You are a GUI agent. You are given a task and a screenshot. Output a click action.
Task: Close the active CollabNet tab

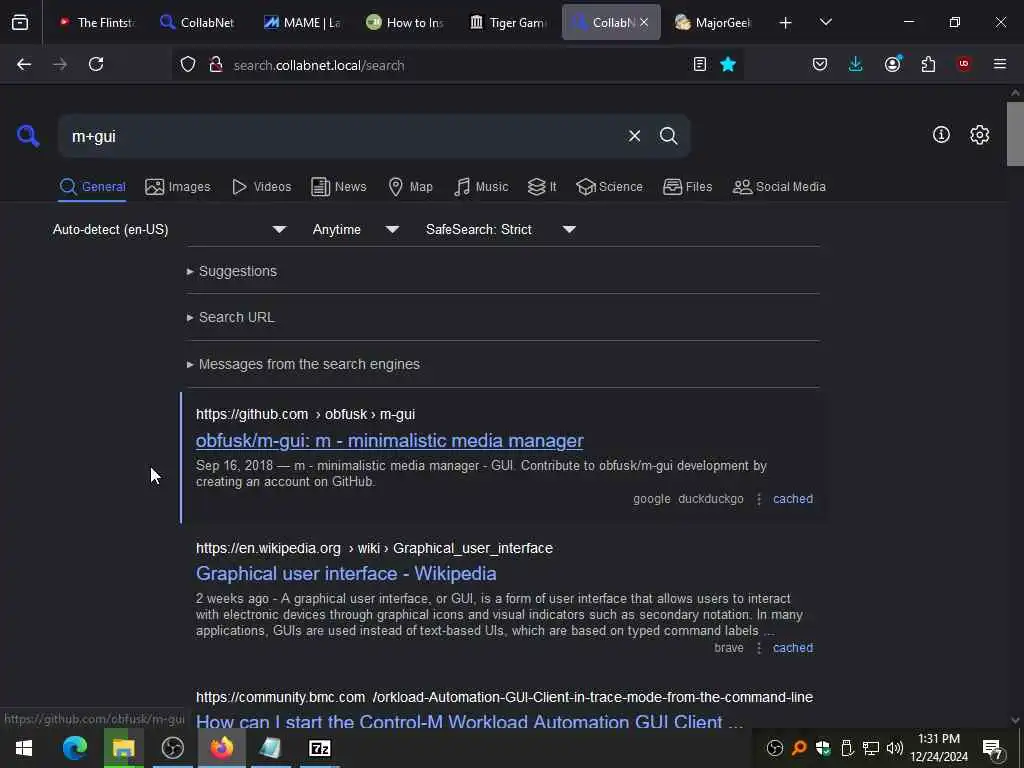coord(644,22)
